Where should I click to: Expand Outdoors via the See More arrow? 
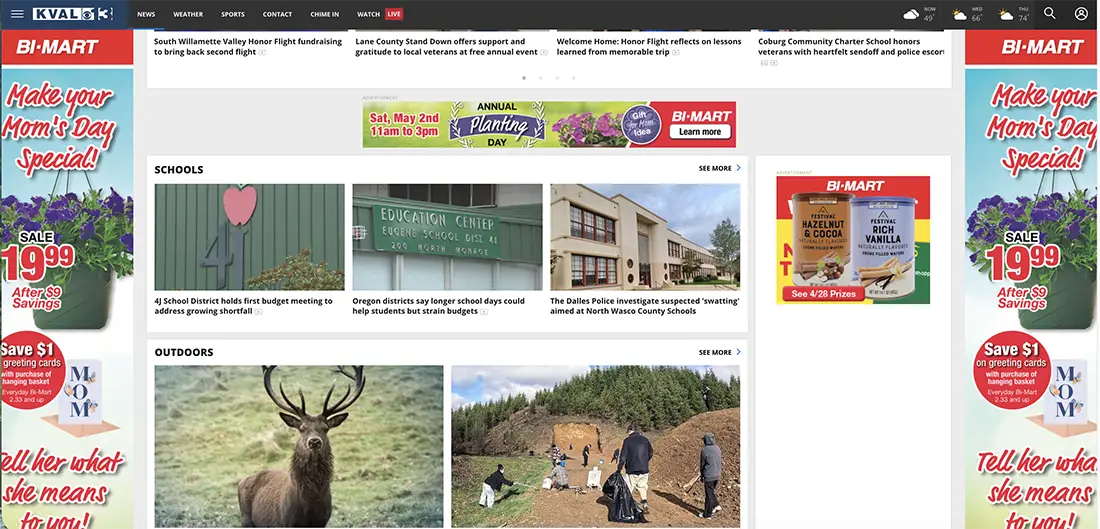[x=738, y=352]
